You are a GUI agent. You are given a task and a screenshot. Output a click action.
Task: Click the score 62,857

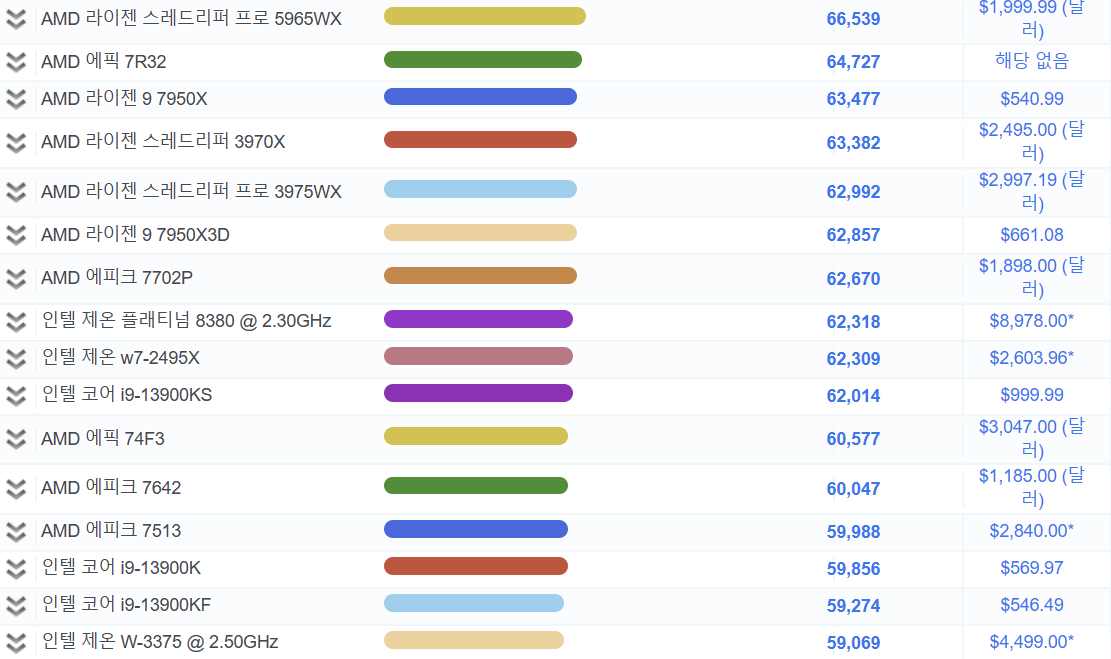pos(853,235)
